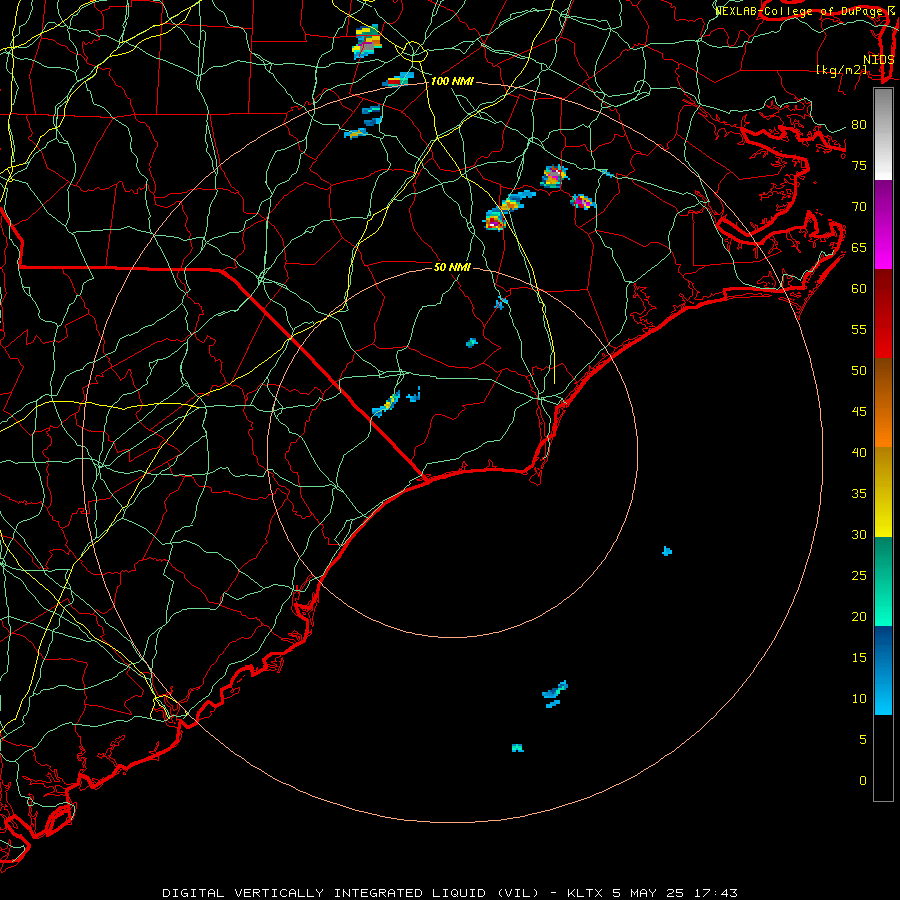
Task: Click the 70 value on the color scale
Action: coord(859,207)
